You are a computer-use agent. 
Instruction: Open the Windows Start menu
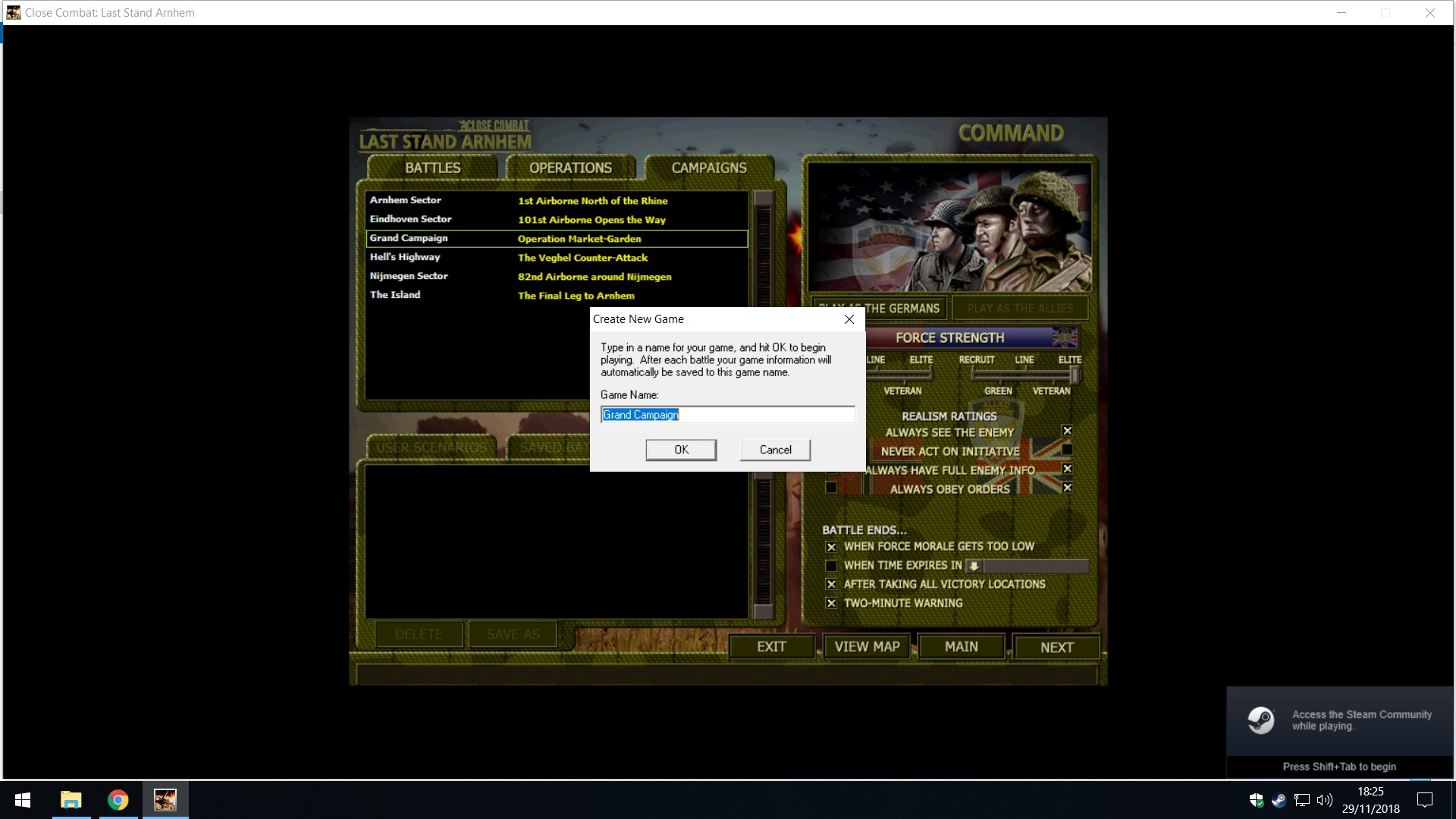tap(23, 800)
